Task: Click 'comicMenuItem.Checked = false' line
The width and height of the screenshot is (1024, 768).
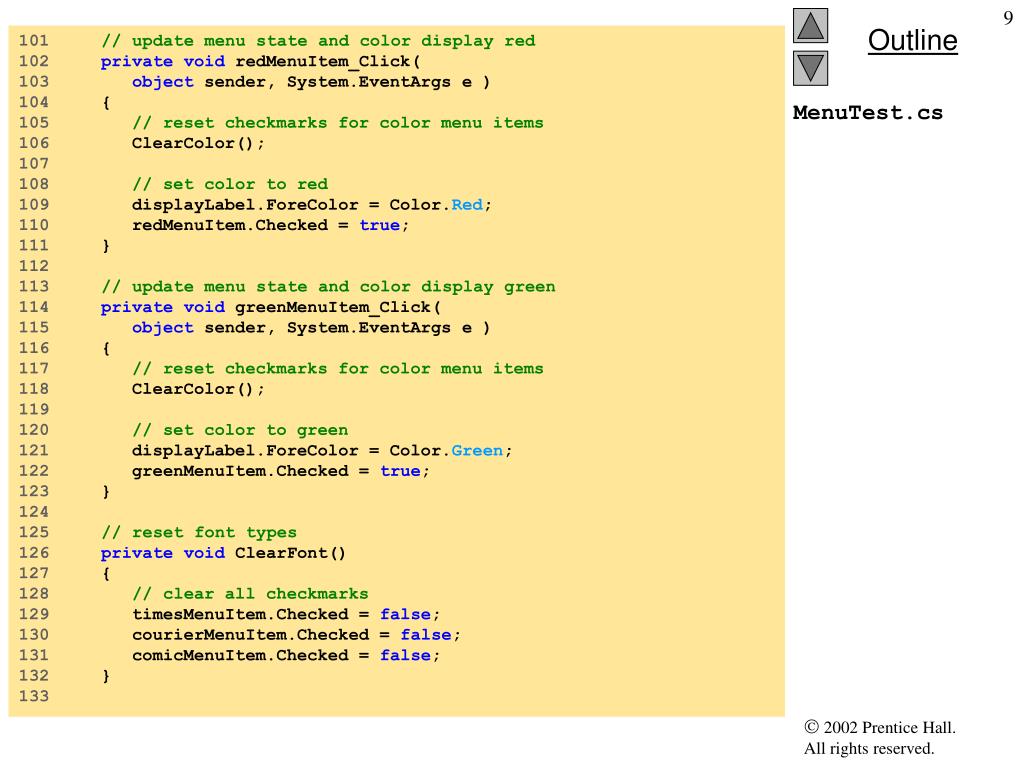Action: coord(286,655)
